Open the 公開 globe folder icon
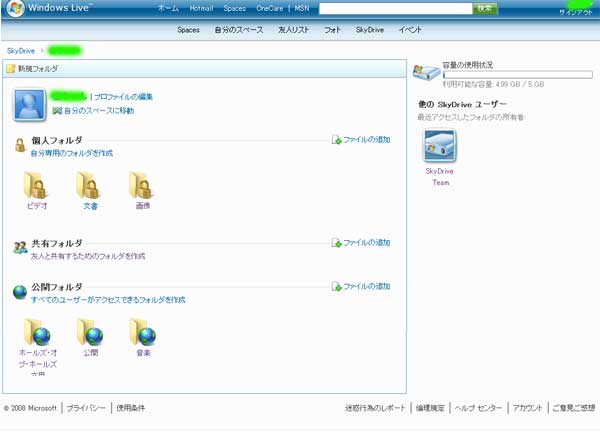Screen dimensions: 600x436 tap(90, 332)
